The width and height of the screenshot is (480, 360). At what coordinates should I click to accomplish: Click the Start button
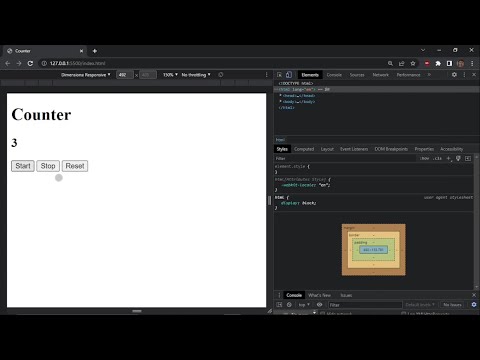click(23, 166)
